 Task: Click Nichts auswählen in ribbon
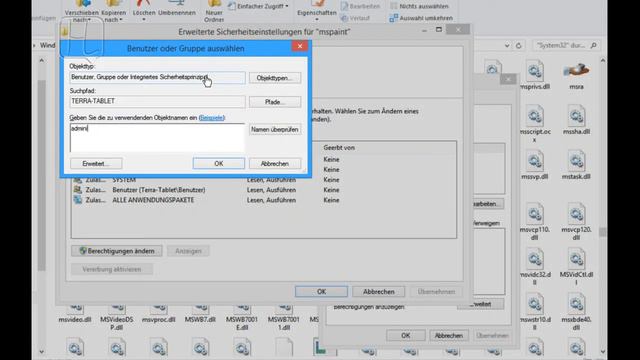420,6
